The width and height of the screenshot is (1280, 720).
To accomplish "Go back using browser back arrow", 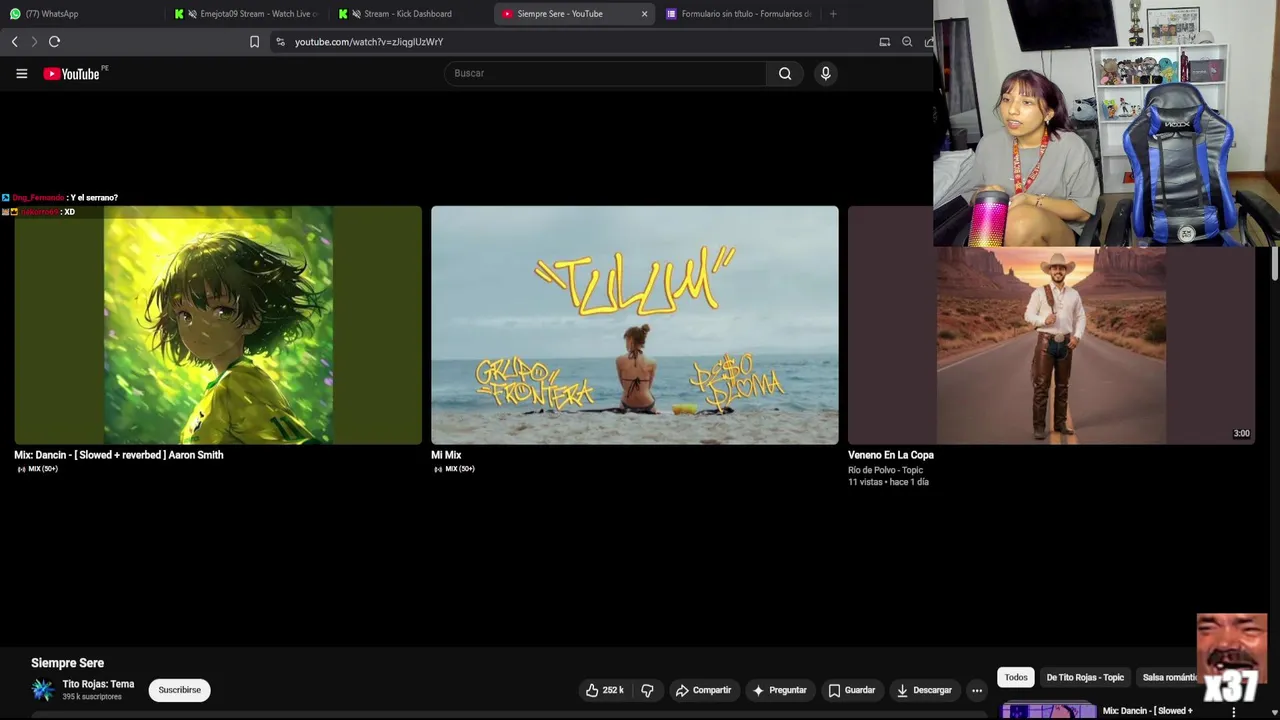I will [x=14, y=42].
